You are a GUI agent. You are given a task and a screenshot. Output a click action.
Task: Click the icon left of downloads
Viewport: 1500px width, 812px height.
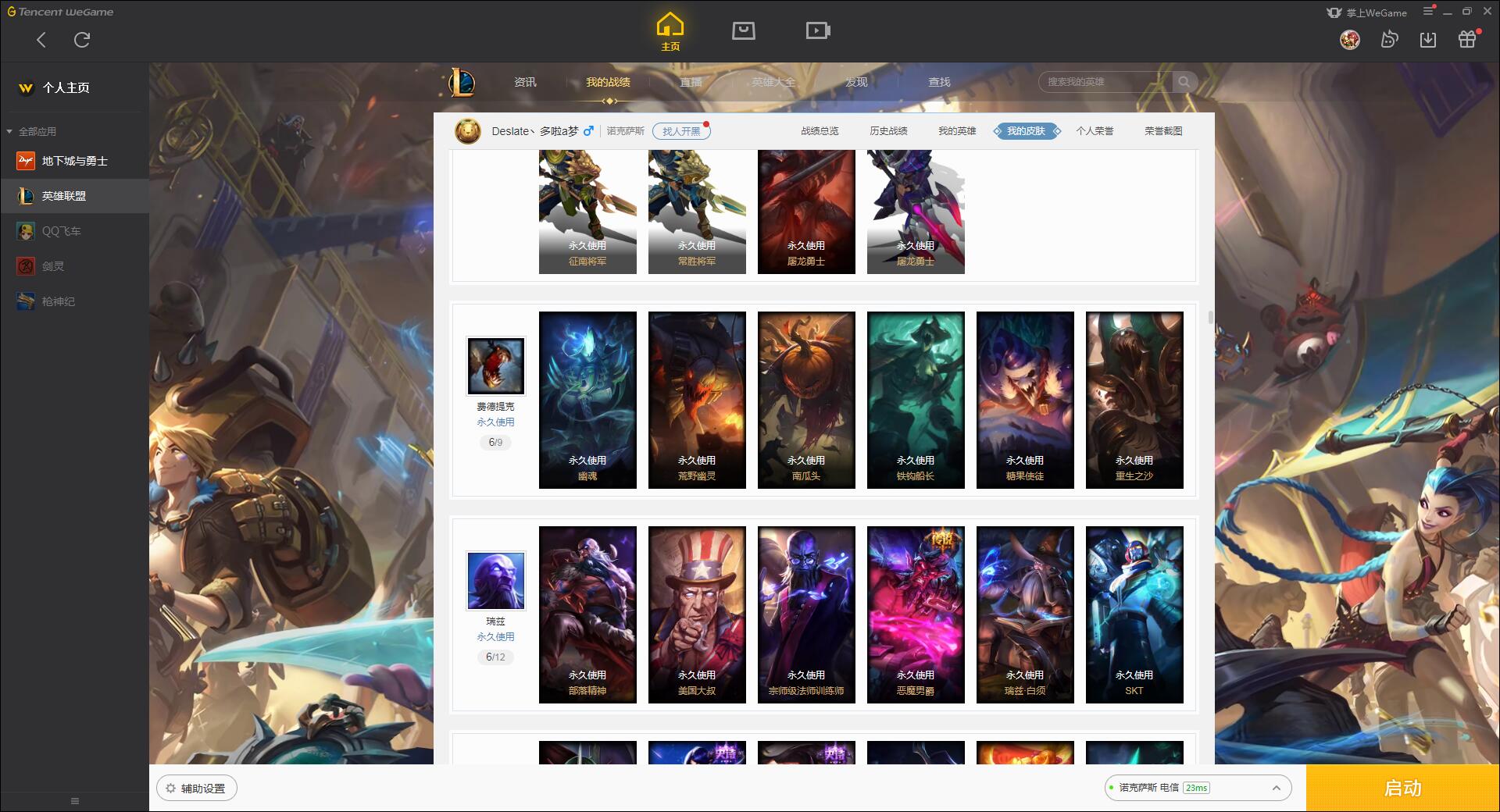pos(1389,39)
